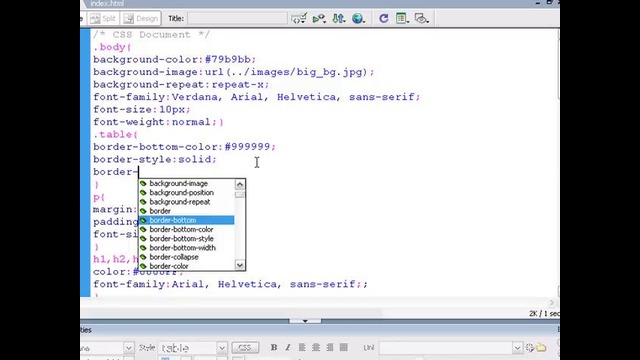Image resolution: width=640 pixels, height=360 pixels.
Task: Toggle italic formatting in Properties
Action: click(287, 347)
